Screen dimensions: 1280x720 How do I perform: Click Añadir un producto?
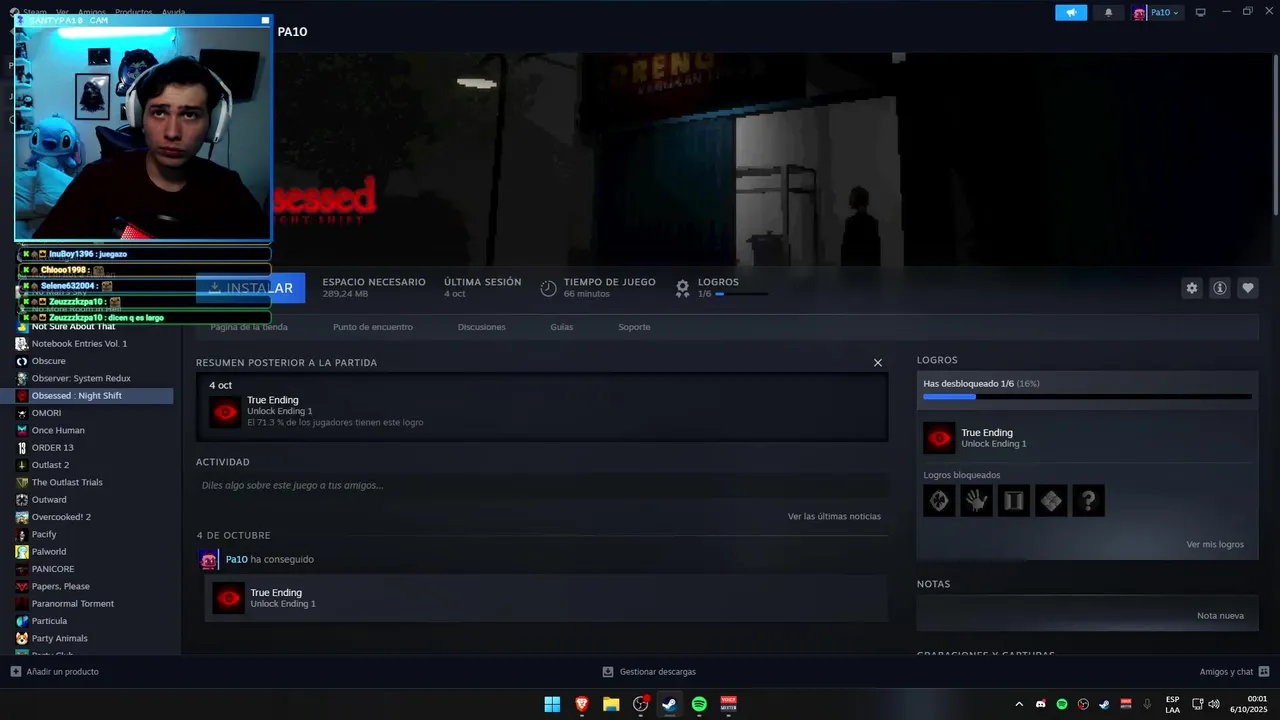[55, 672]
